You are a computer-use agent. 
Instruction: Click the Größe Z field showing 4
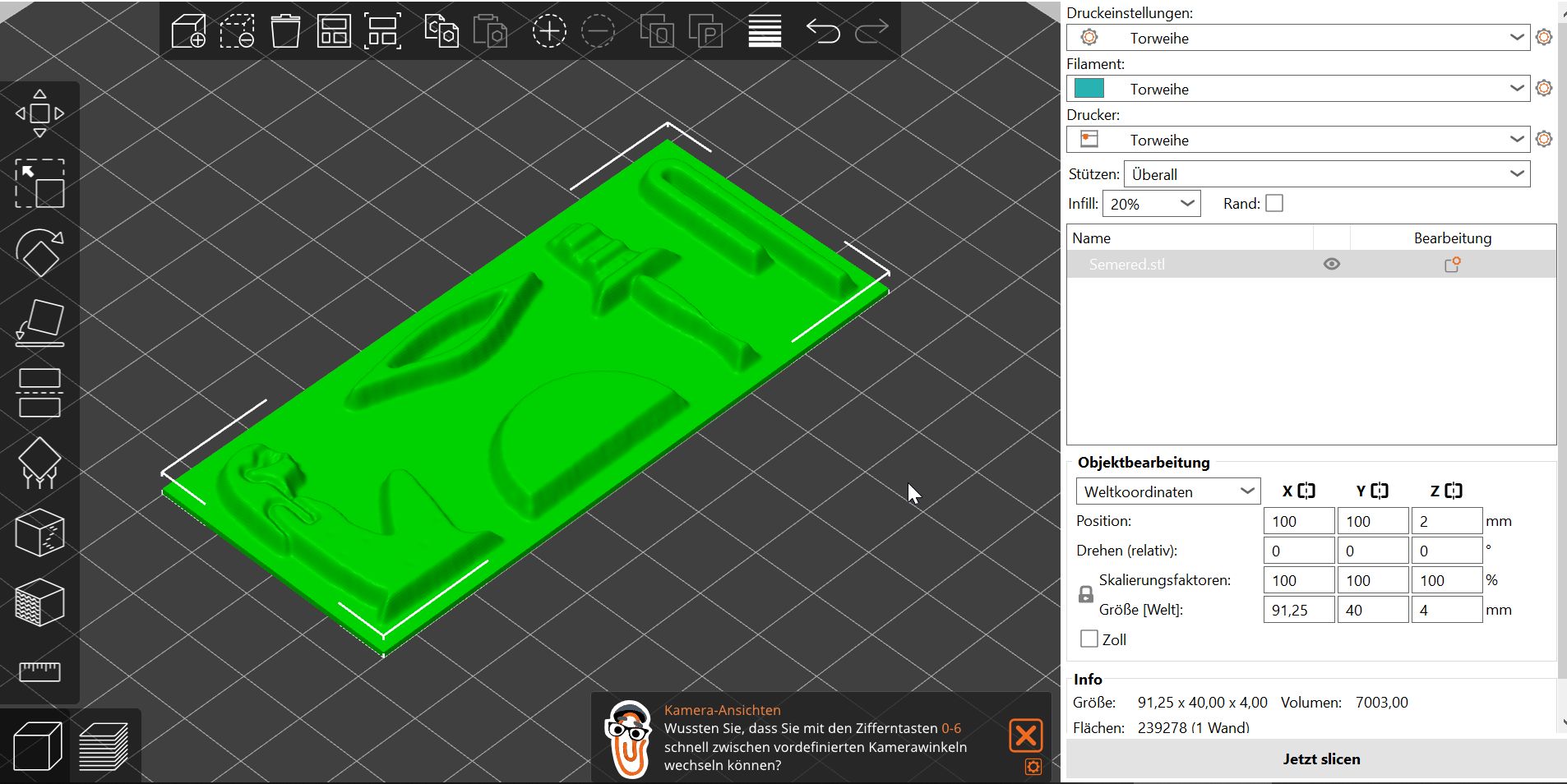1447,610
